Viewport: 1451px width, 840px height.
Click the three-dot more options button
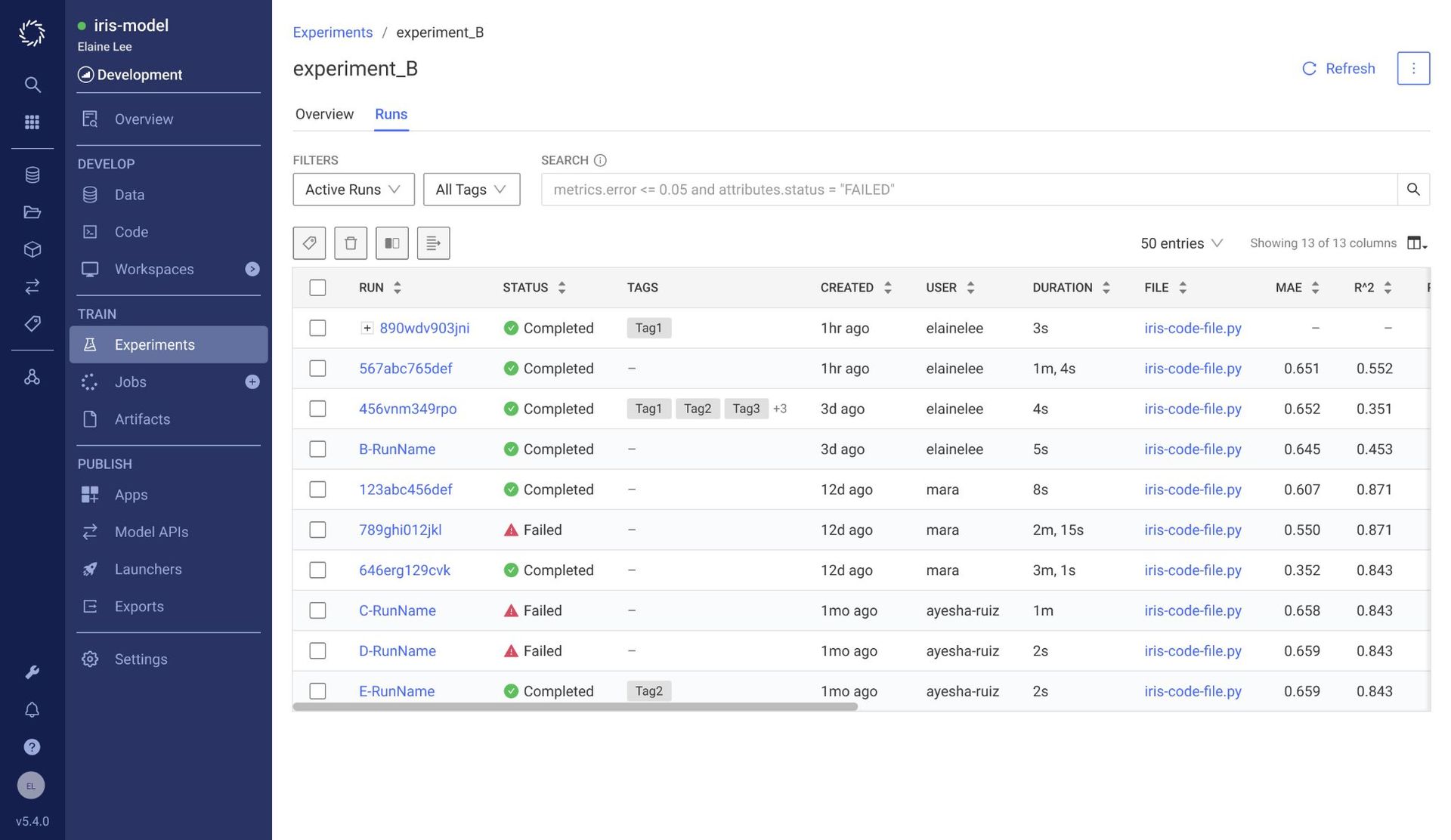coord(1413,69)
